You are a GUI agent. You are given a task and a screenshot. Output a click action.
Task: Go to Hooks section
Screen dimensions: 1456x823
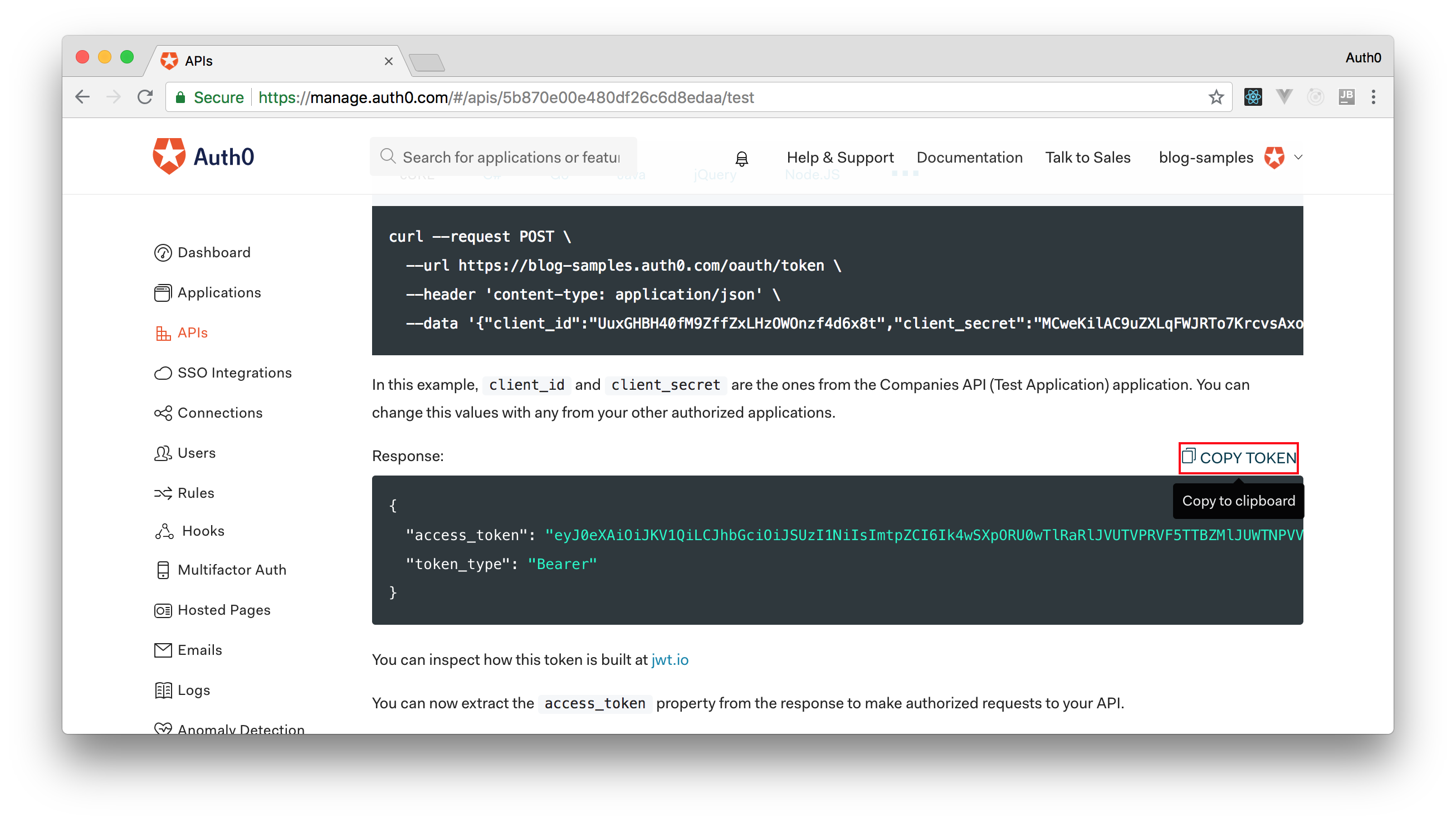click(x=202, y=531)
